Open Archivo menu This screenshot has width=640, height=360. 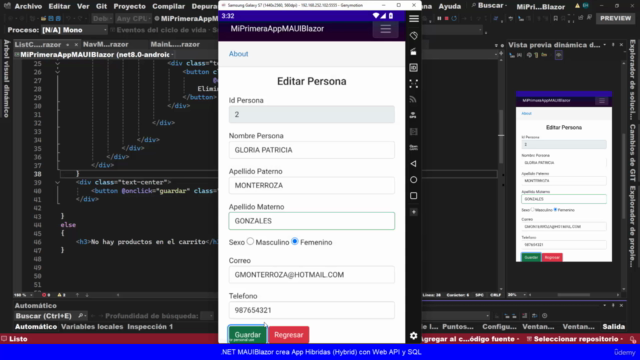click(28, 7)
